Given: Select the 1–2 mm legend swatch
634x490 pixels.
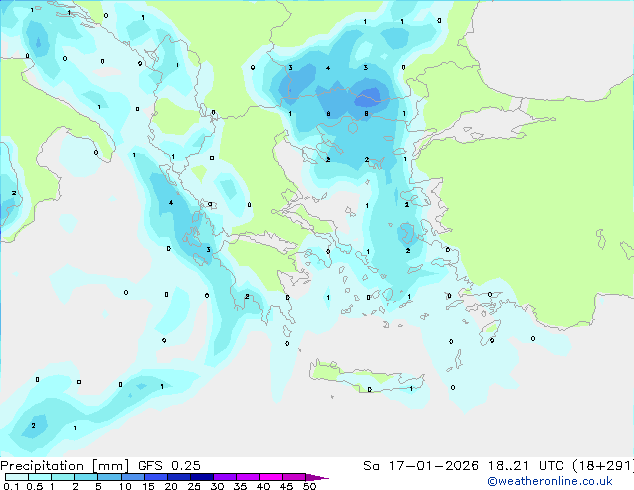Looking at the screenshot, I should pos(63,477).
